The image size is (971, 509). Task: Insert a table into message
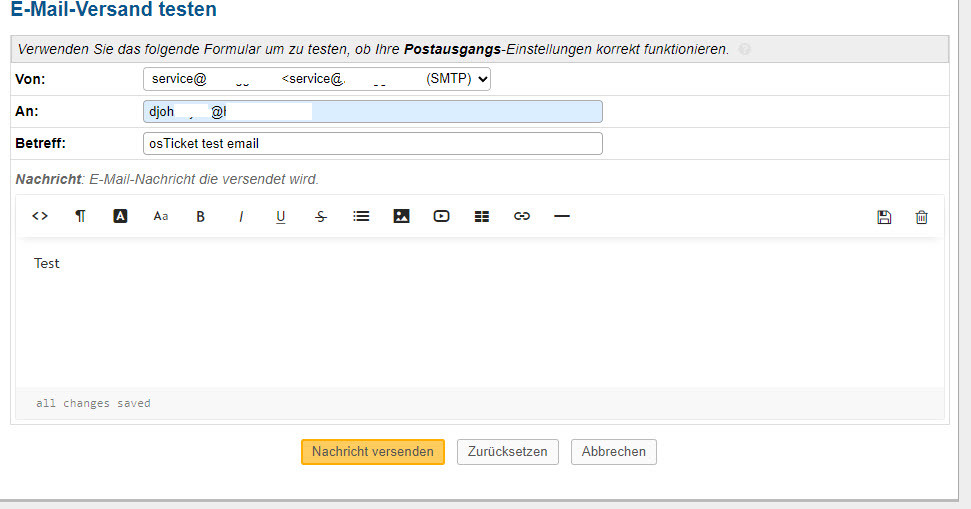coord(481,216)
